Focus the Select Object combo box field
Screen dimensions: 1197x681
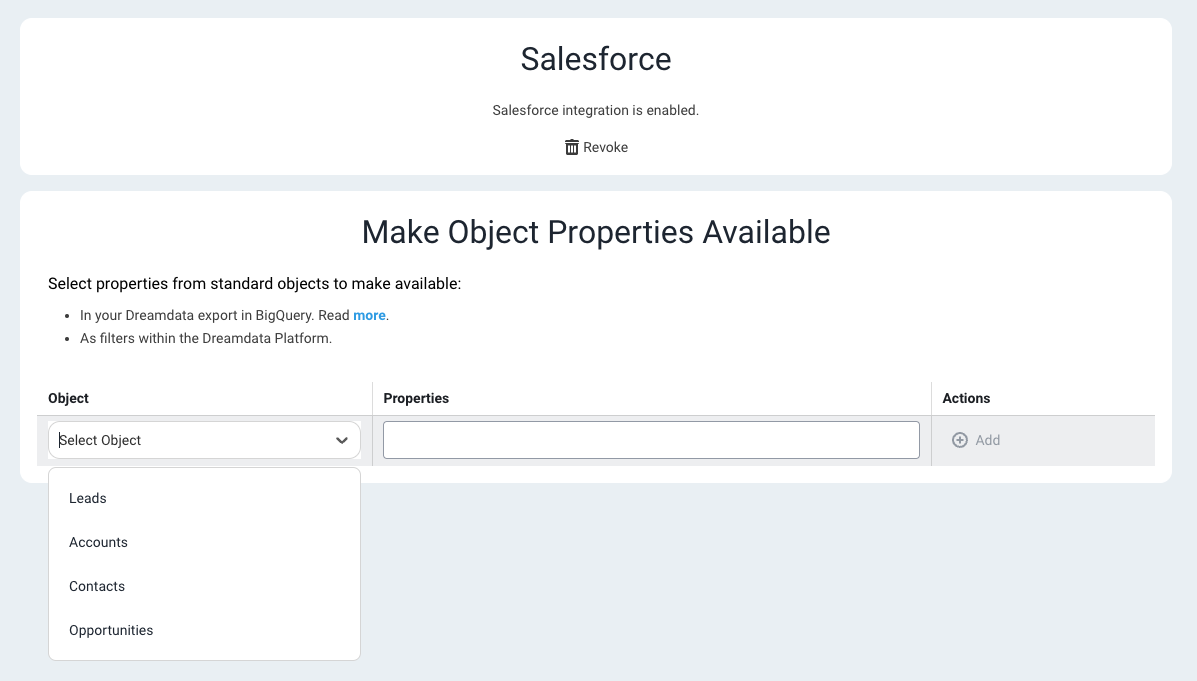[x=204, y=441]
